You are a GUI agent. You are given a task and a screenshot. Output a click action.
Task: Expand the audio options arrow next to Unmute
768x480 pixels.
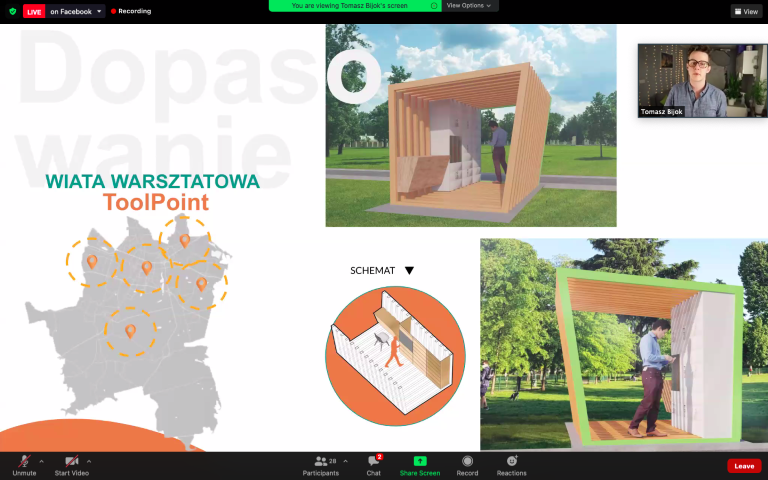[42, 461]
